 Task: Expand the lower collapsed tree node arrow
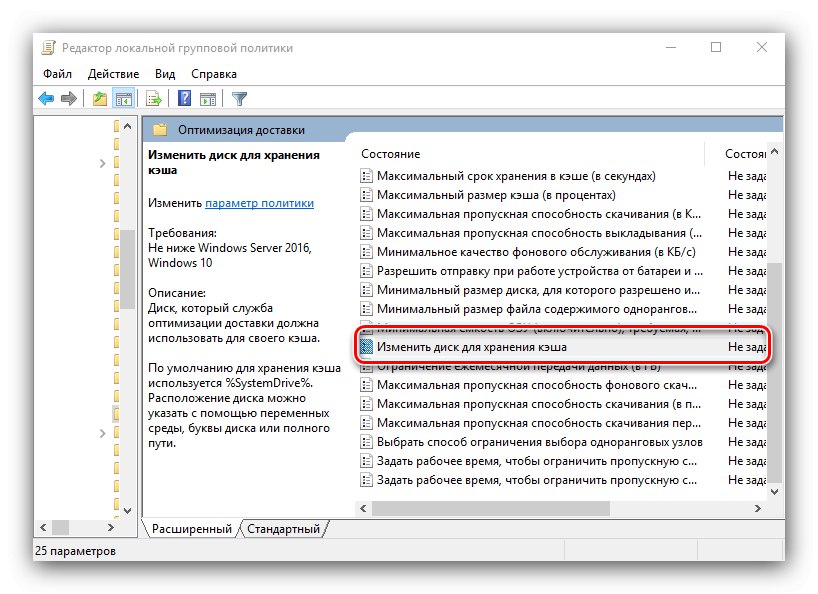point(102,433)
